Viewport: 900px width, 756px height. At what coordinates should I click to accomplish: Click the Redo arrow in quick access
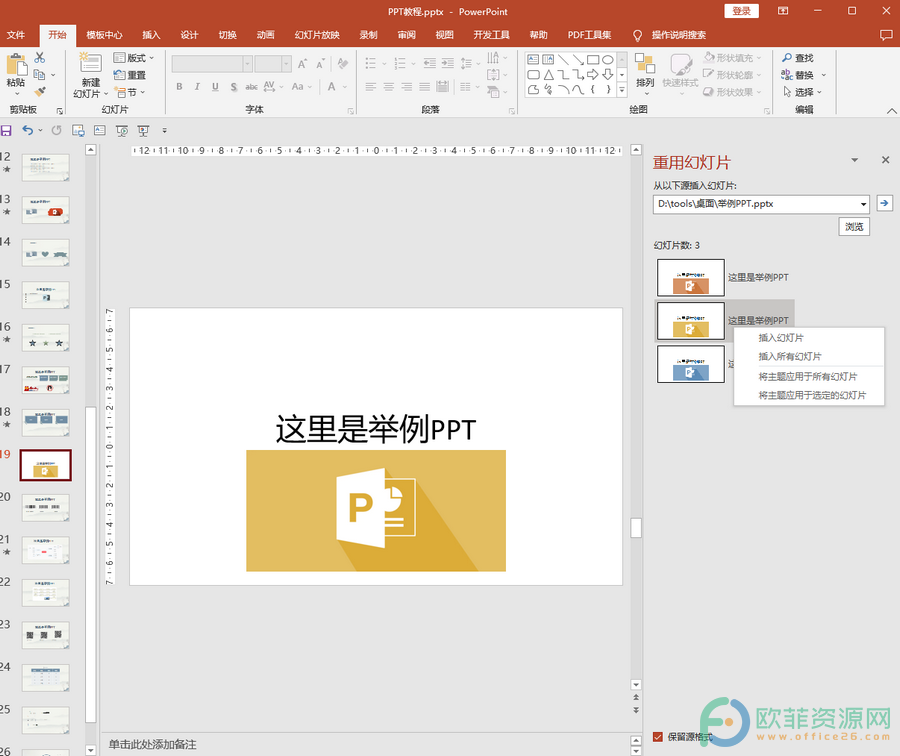56,131
